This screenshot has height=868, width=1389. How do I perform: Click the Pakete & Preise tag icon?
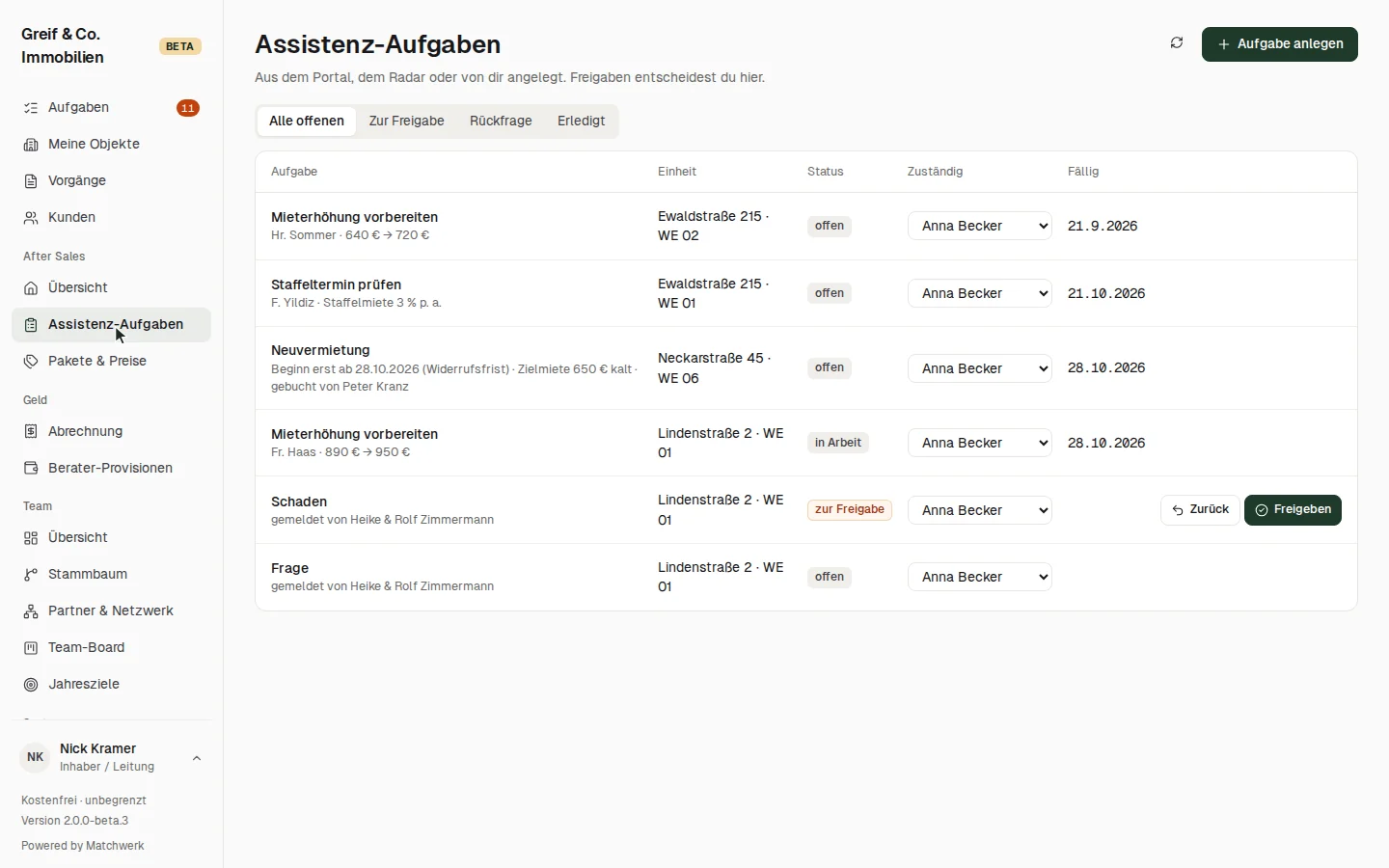click(x=31, y=362)
